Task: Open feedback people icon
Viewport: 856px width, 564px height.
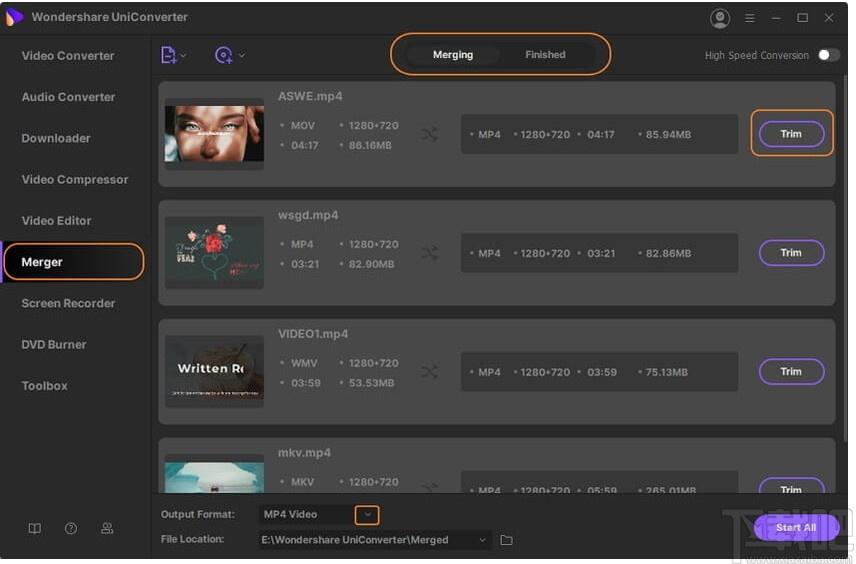Action: click(x=107, y=529)
